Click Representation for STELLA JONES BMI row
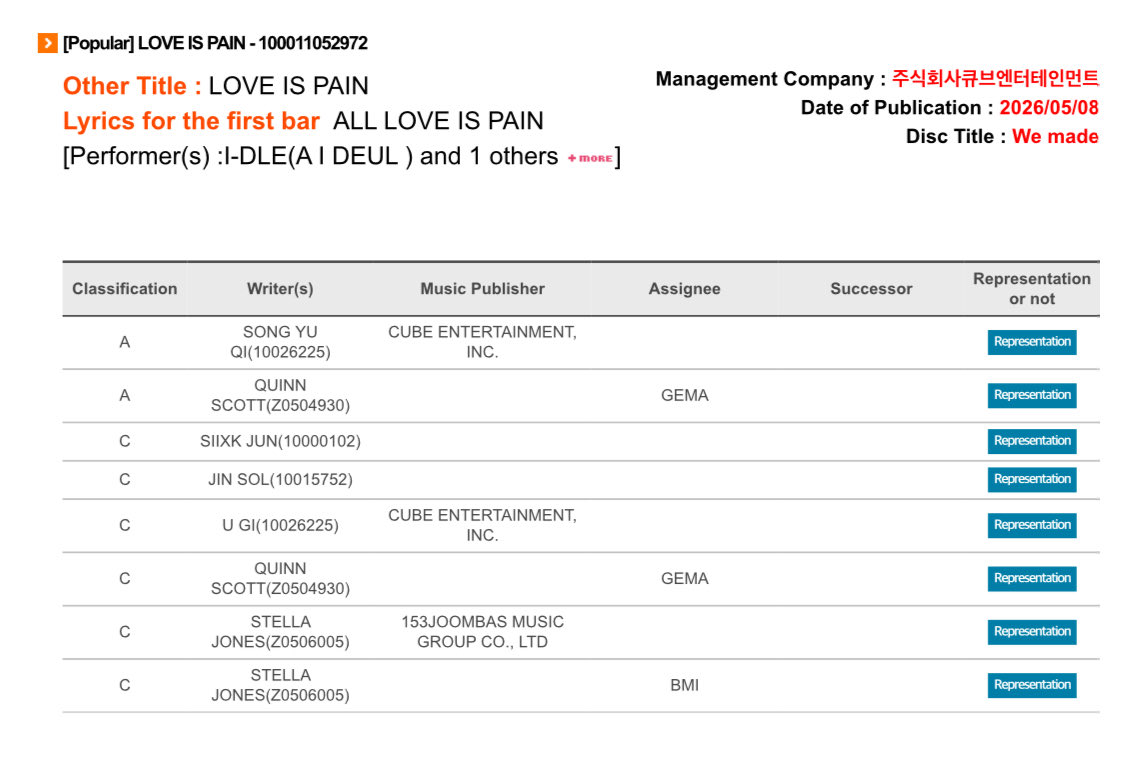The image size is (1125, 762). coord(1032,685)
